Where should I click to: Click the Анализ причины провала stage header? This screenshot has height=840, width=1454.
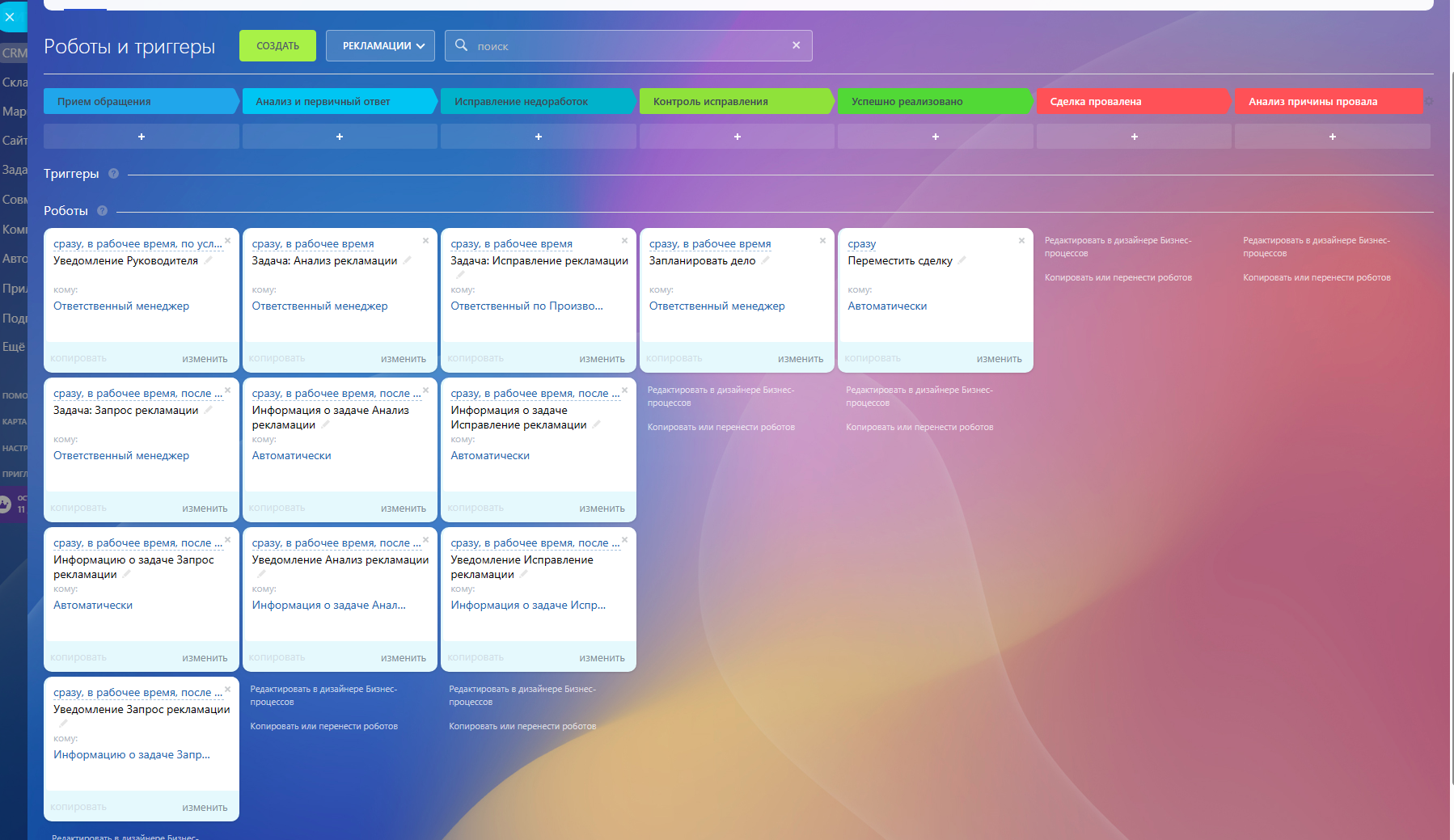[x=1329, y=101]
